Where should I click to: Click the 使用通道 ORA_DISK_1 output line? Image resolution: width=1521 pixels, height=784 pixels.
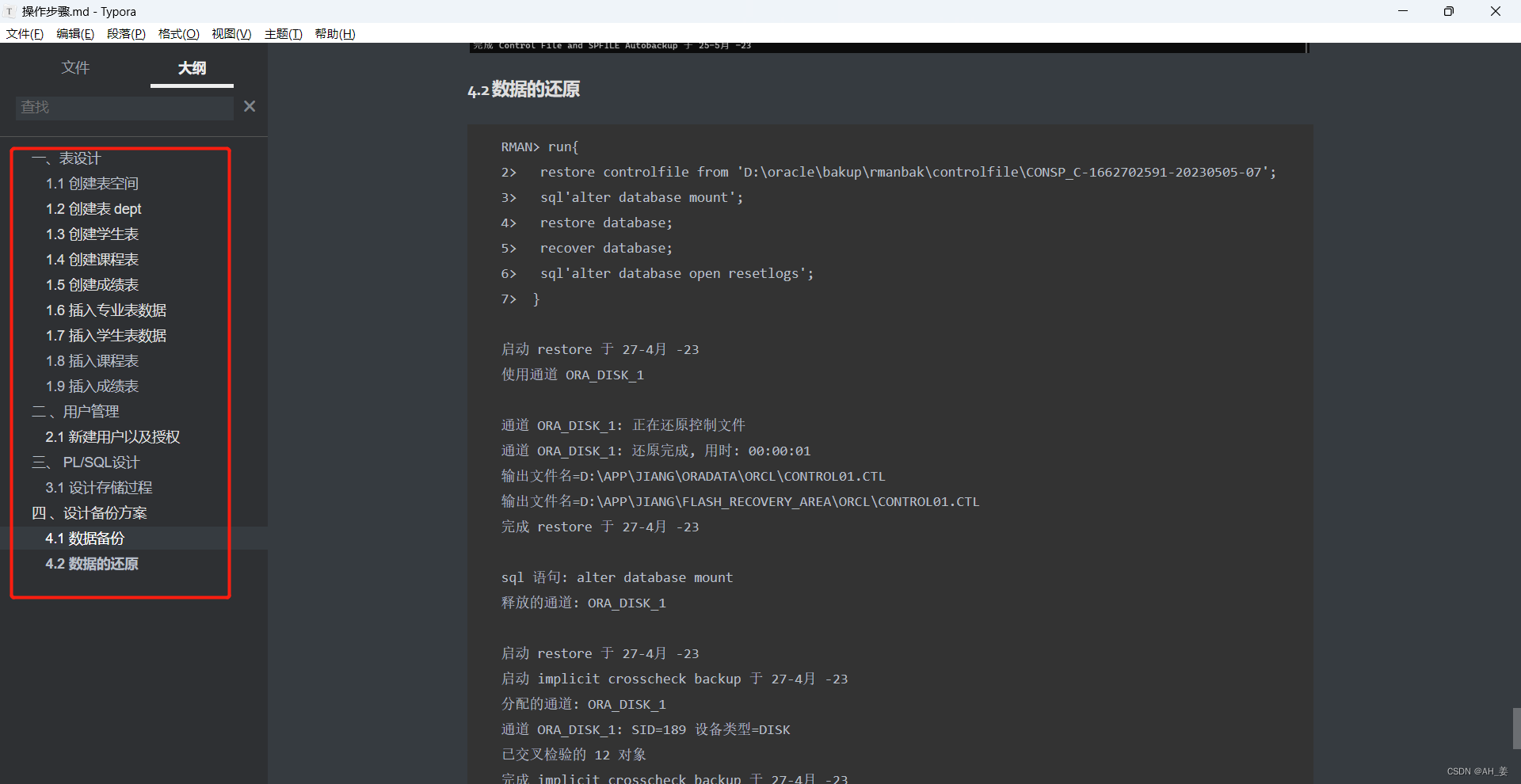[572, 375]
